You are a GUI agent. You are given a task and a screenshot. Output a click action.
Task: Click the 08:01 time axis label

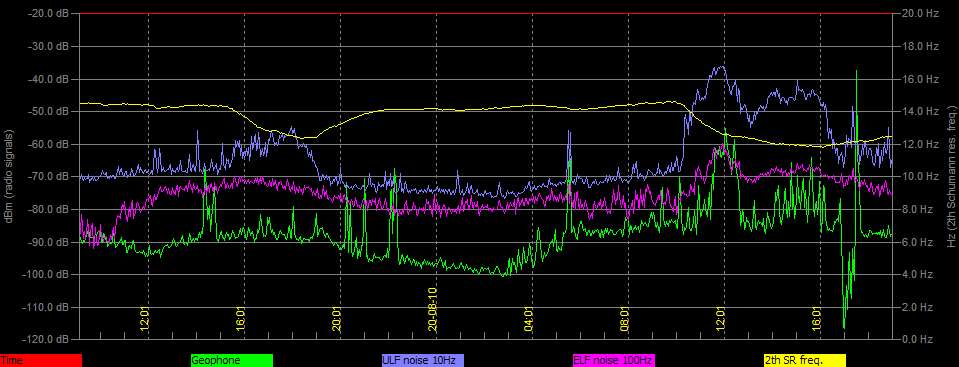(624, 319)
